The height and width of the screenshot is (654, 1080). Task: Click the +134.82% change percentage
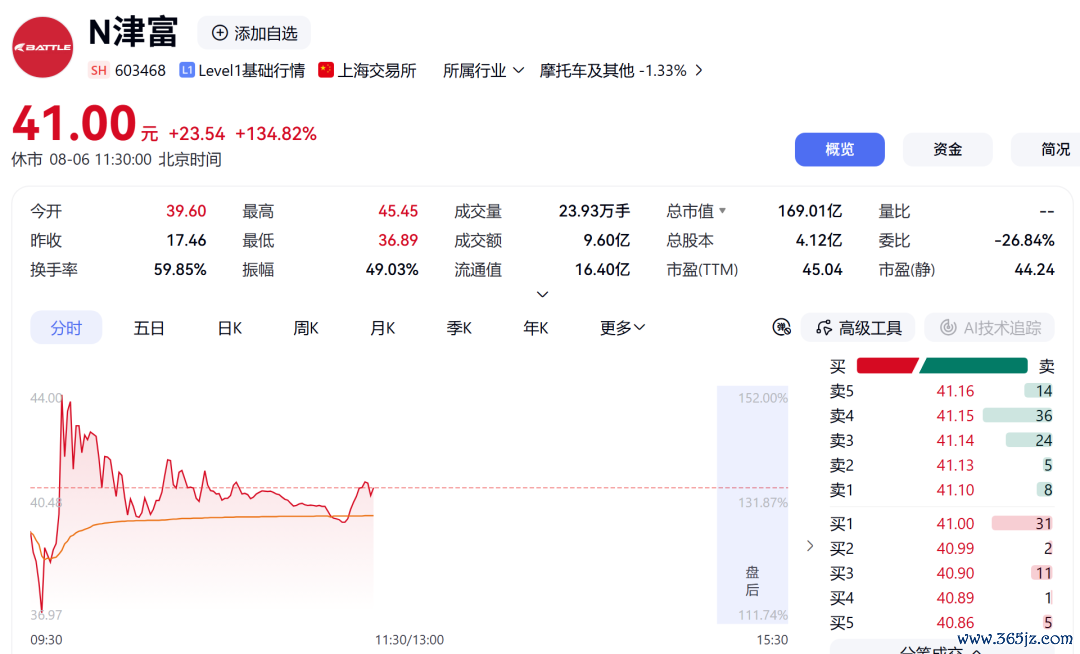point(276,134)
